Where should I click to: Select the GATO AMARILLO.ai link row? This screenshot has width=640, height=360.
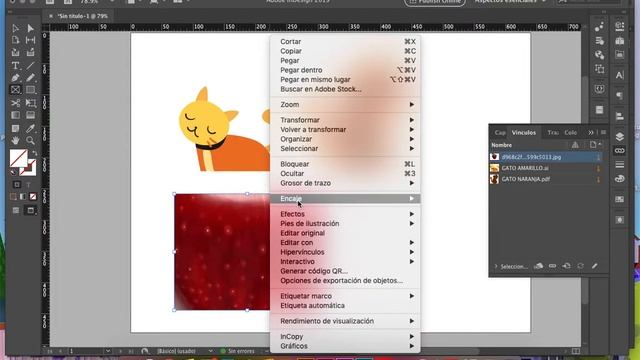pyautogui.click(x=546, y=168)
